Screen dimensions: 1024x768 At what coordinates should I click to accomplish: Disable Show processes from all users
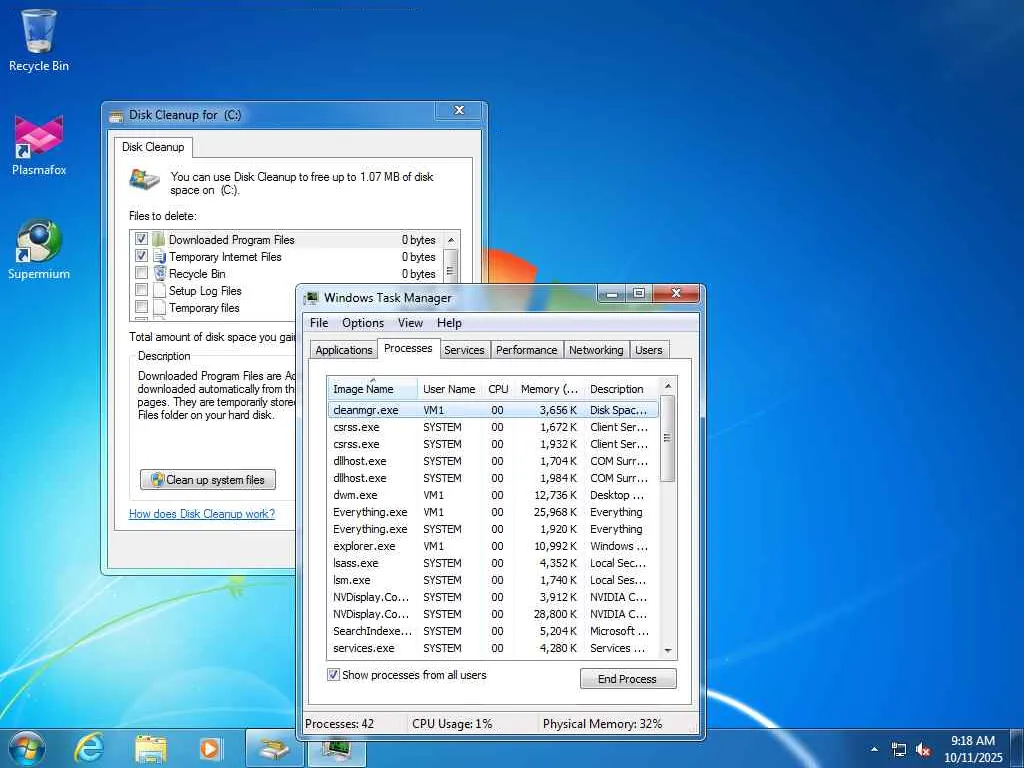[x=334, y=675]
